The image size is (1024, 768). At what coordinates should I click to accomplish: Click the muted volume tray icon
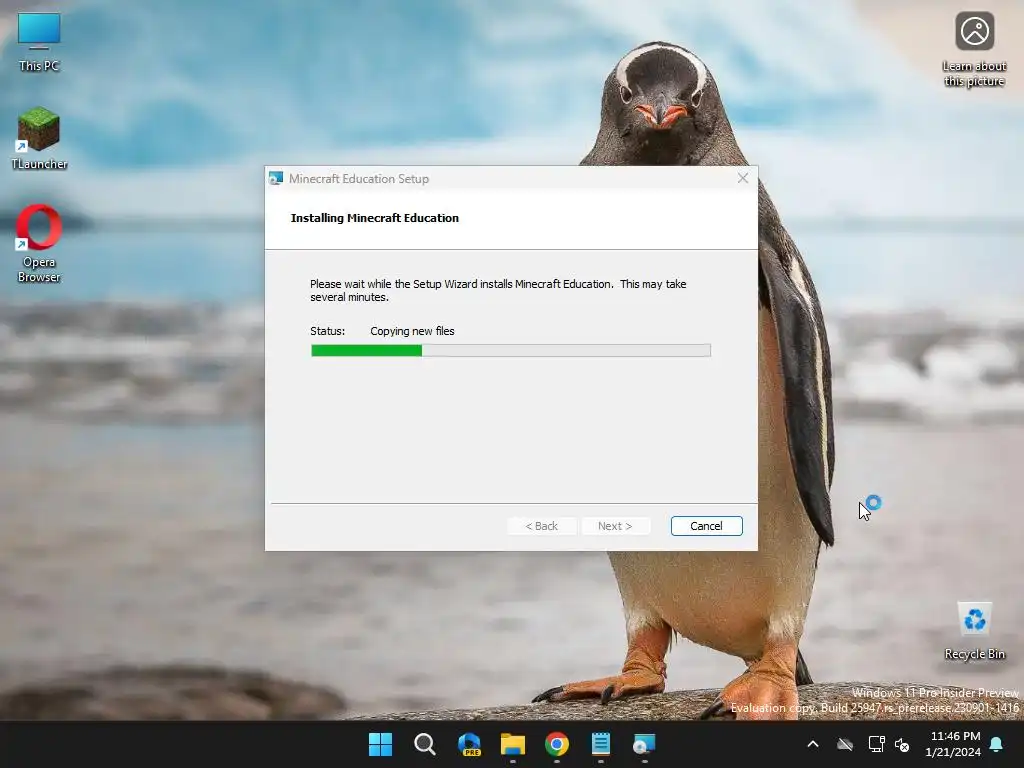click(x=902, y=744)
